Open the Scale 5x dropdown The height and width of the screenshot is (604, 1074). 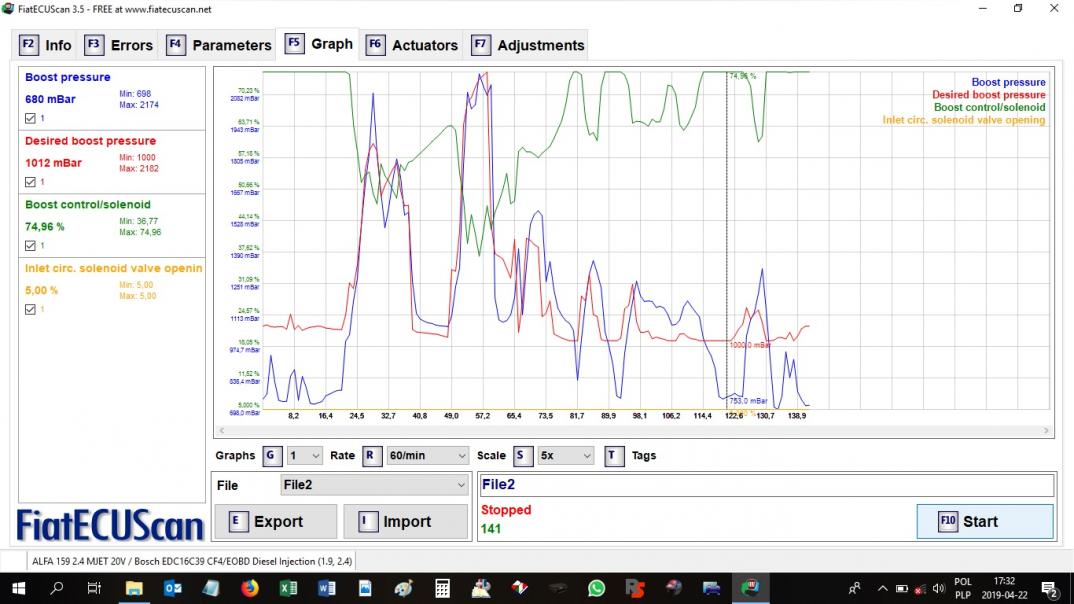pyautogui.click(x=566, y=455)
